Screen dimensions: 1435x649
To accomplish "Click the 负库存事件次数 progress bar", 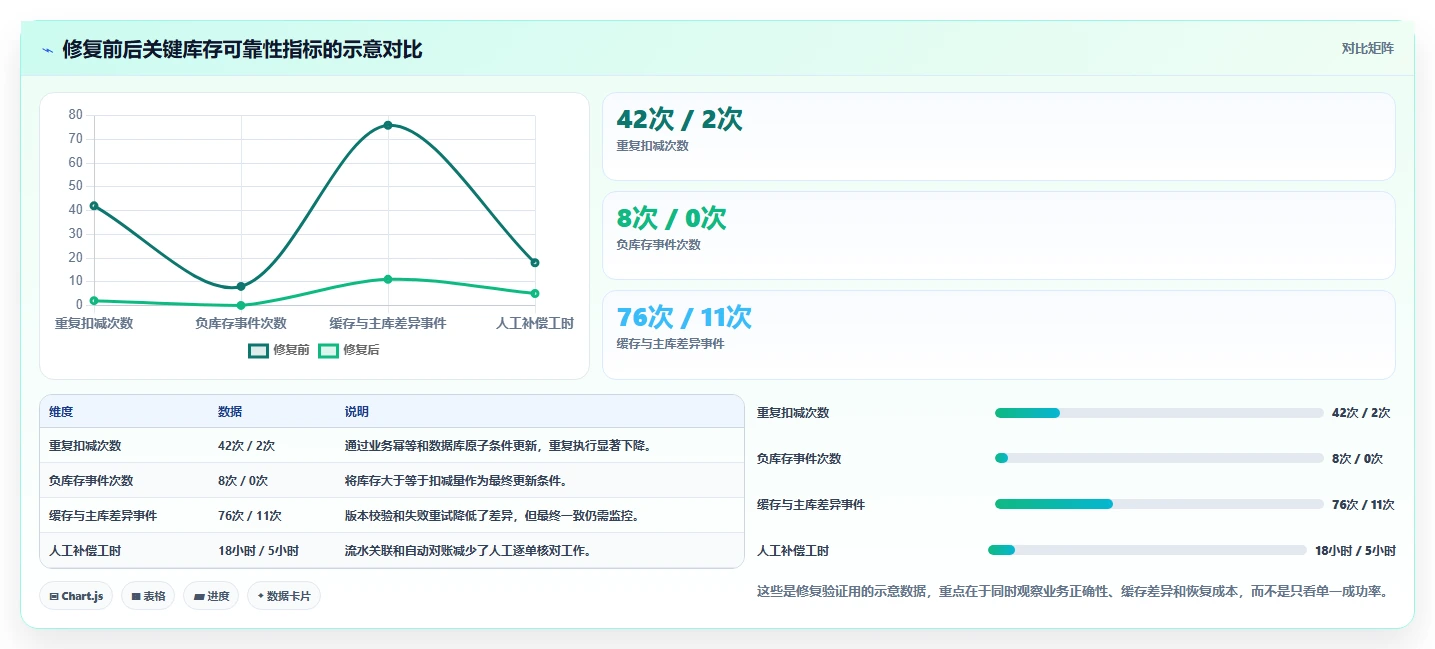I will [1159, 458].
